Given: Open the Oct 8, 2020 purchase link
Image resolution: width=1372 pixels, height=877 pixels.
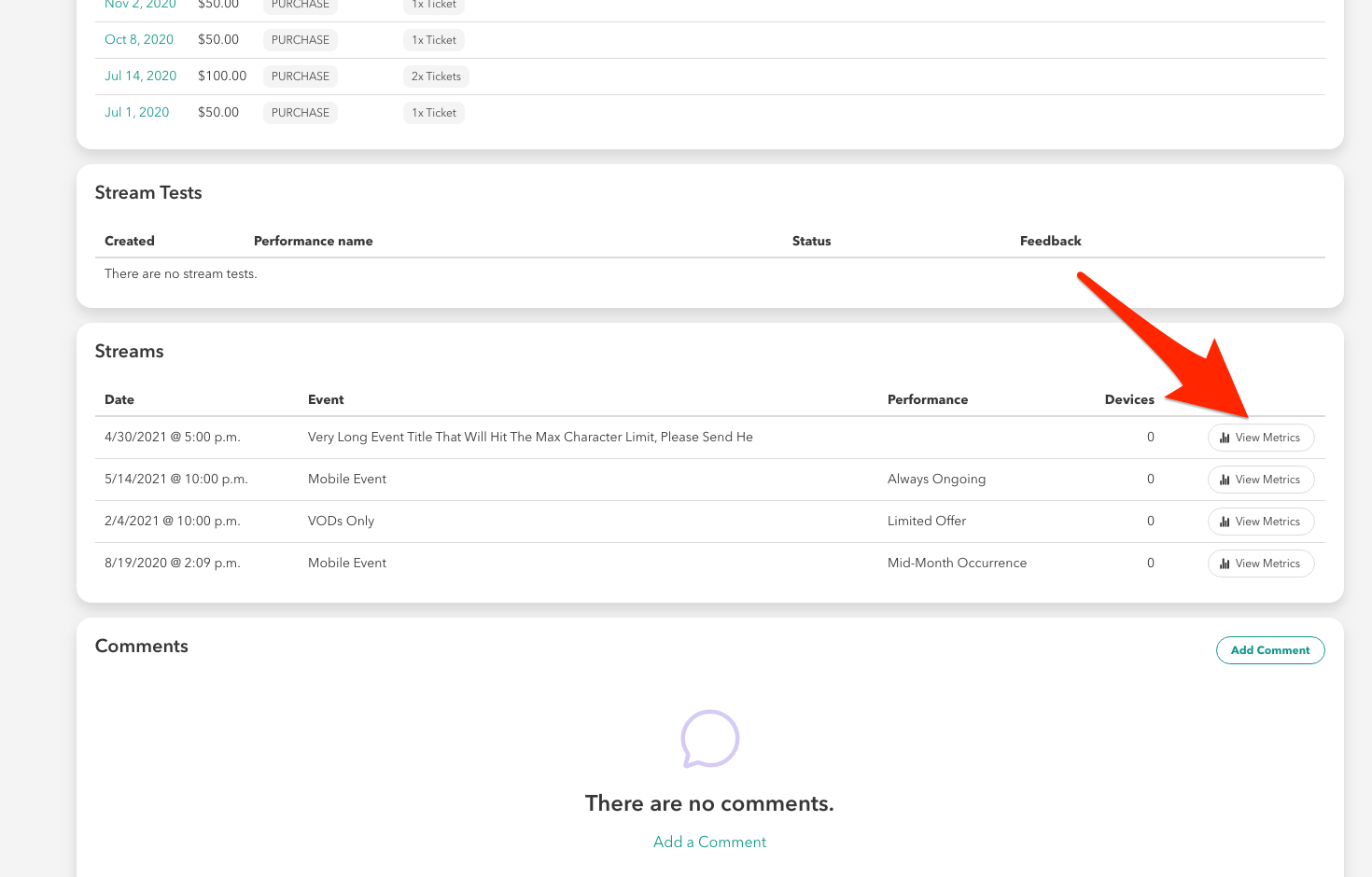Looking at the screenshot, I should click(139, 39).
